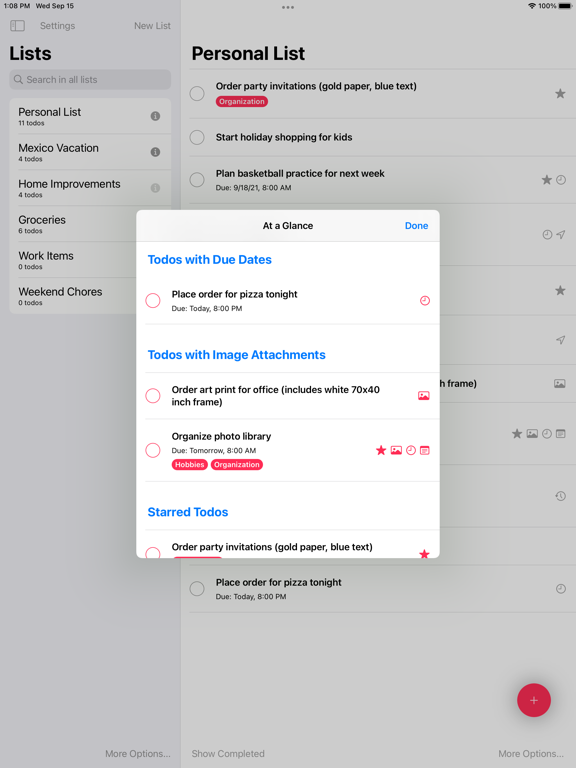Open More Options in sidebar footer
The width and height of the screenshot is (576, 768).
tap(138, 754)
